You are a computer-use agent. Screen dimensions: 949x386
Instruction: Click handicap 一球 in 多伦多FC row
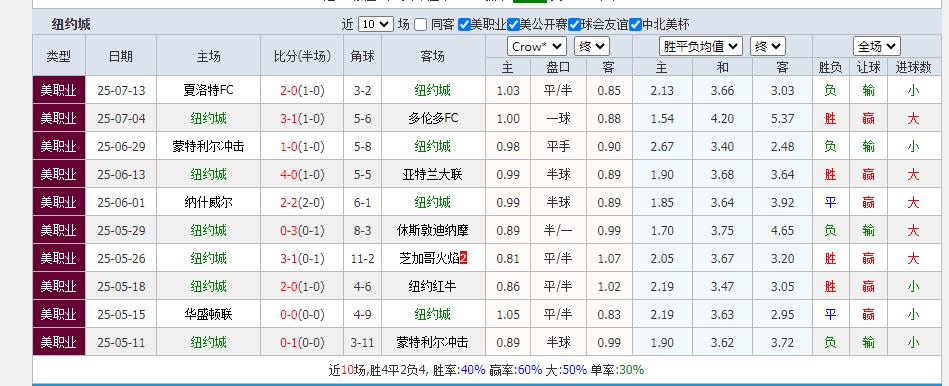[558, 119]
